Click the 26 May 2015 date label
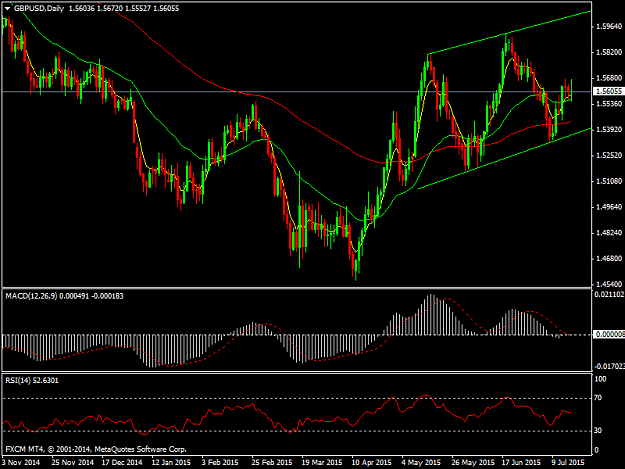Viewport: 625px width, 469px height. coord(473,463)
